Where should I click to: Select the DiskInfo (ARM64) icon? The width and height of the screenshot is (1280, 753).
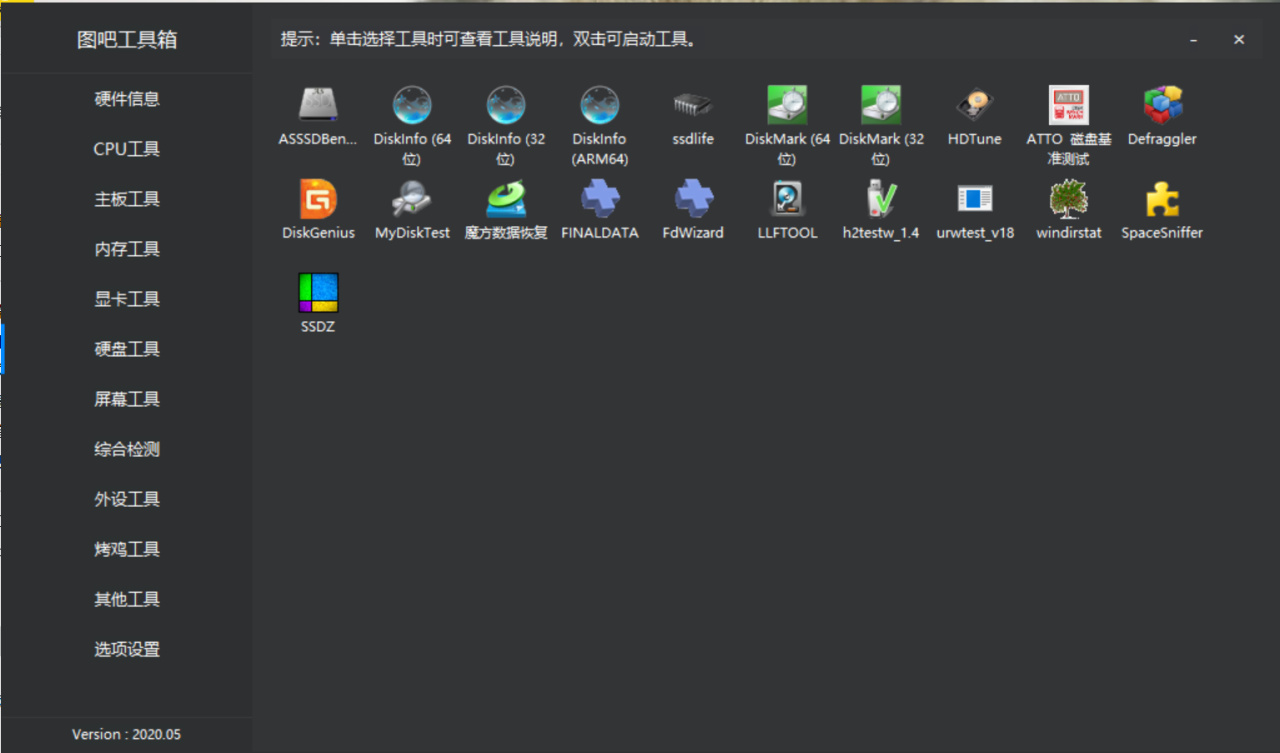click(600, 105)
